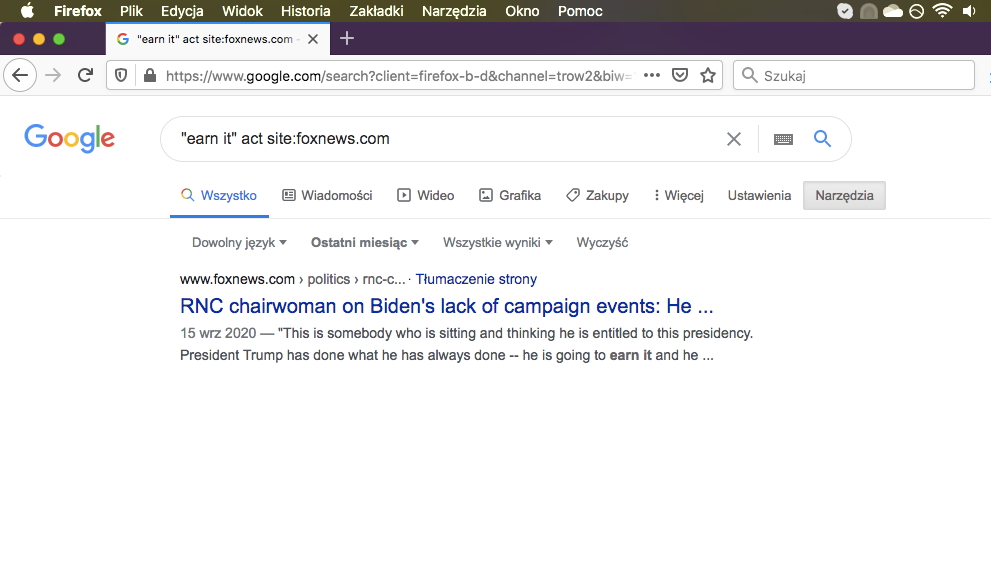Open the Zakładki menu
Viewport: 991px width, 564px height.
click(377, 11)
